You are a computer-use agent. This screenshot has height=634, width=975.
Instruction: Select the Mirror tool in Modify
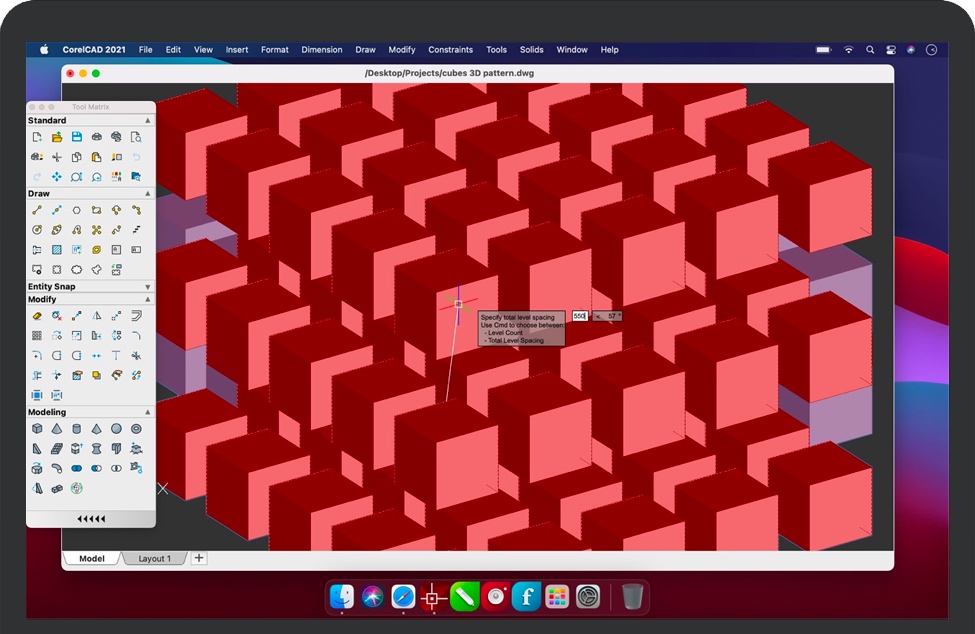click(x=96, y=316)
